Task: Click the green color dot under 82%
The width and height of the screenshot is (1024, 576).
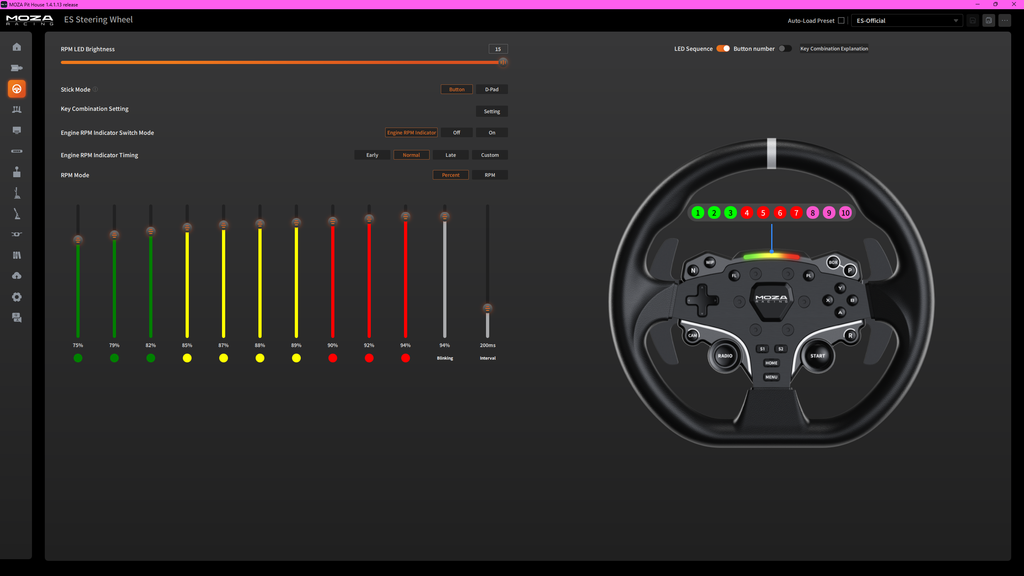Action: 151,358
